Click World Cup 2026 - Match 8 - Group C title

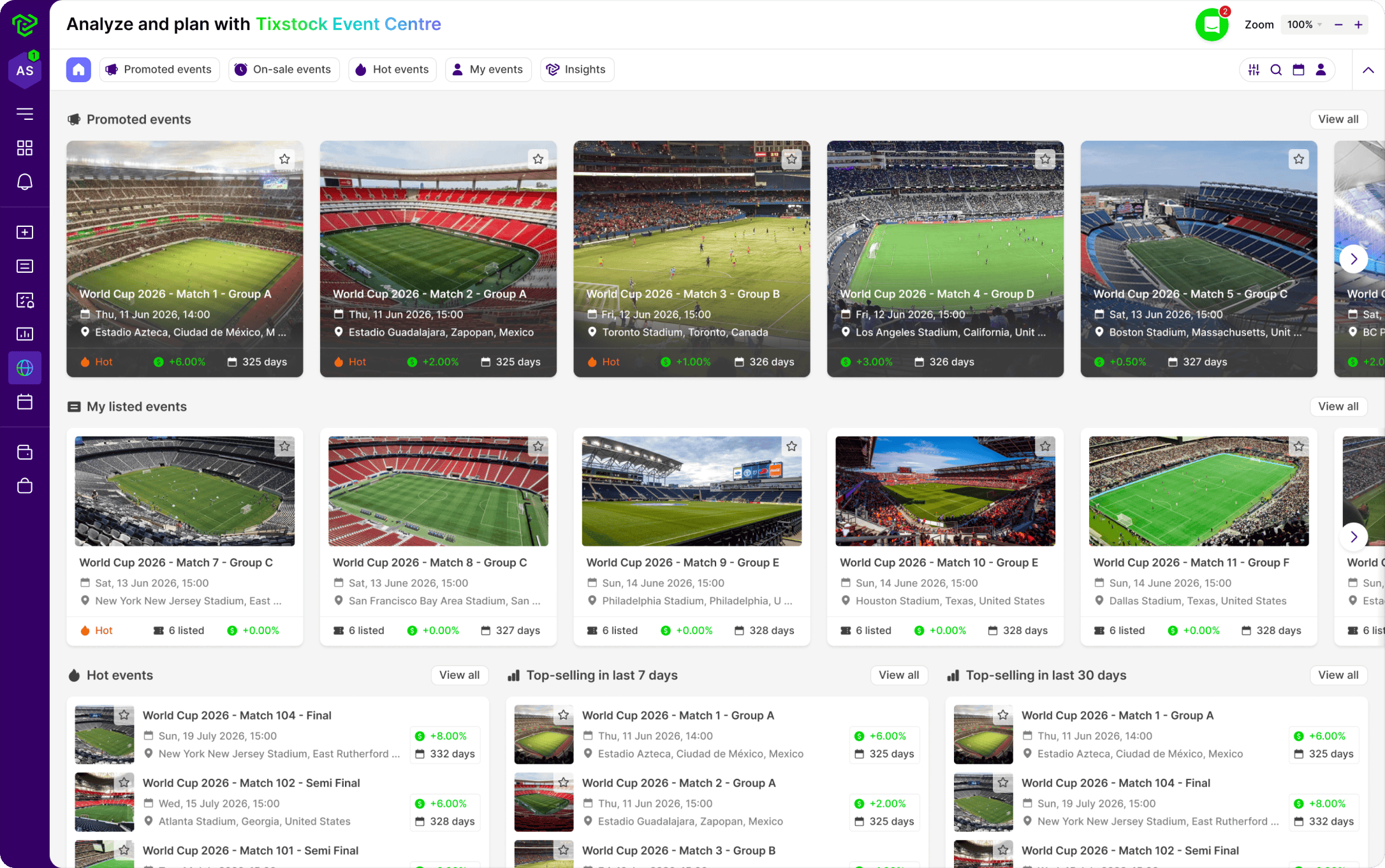(x=430, y=563)
